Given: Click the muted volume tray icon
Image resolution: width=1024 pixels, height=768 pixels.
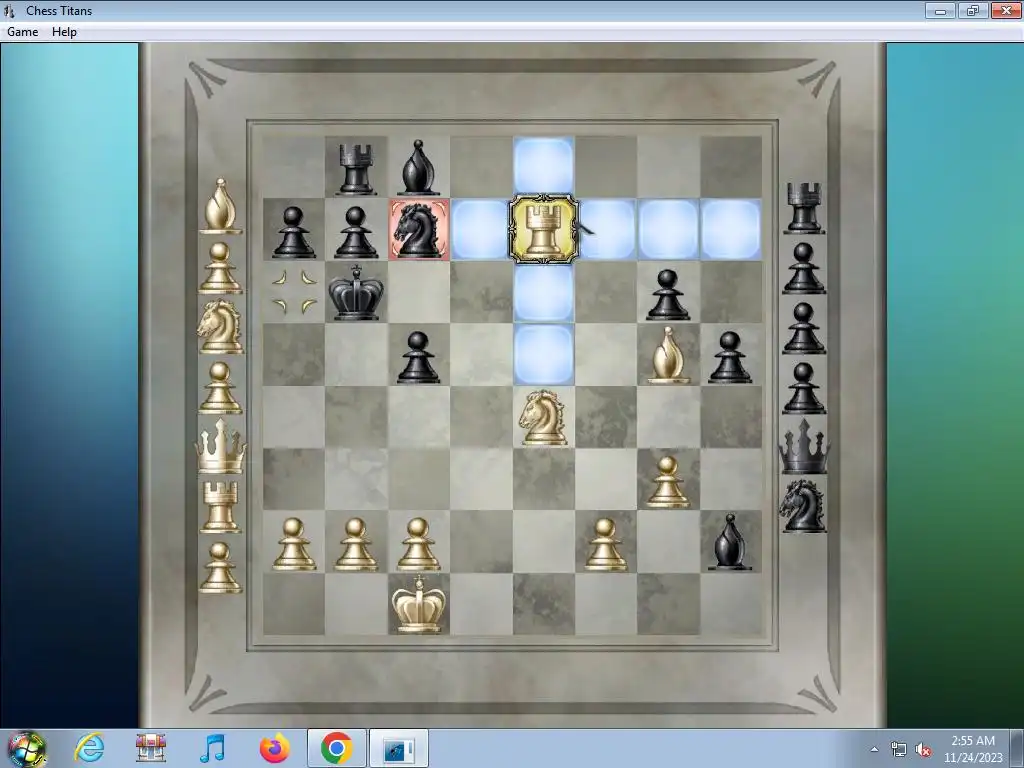Looking at the screenshot, I should (923, 749).
